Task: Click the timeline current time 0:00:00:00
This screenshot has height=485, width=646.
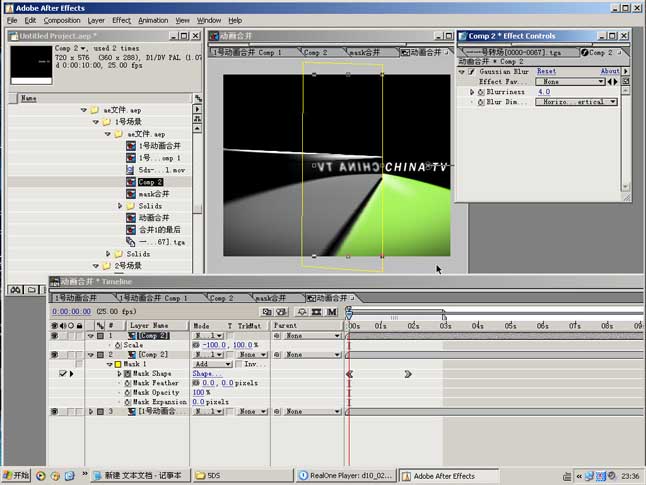Action: point(72,312)
